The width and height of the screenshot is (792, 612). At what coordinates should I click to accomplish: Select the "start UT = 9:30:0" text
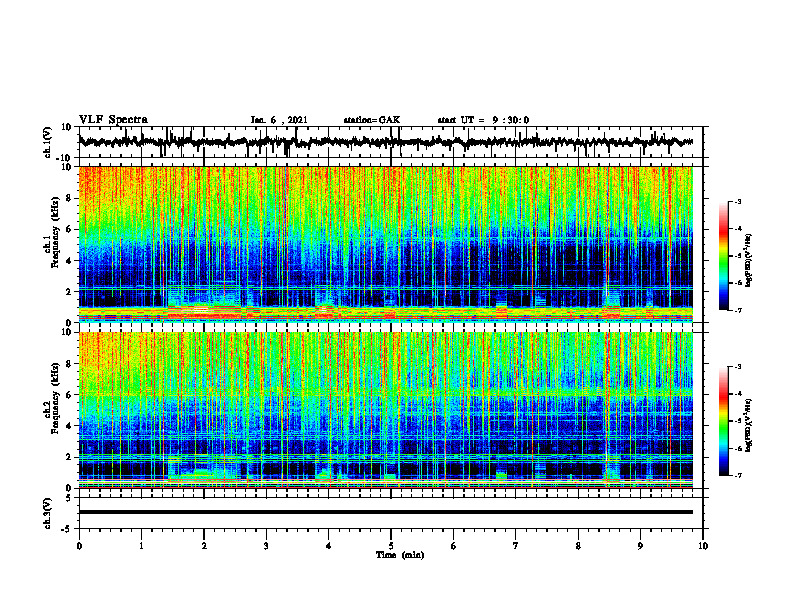click(x=483, y=120)
